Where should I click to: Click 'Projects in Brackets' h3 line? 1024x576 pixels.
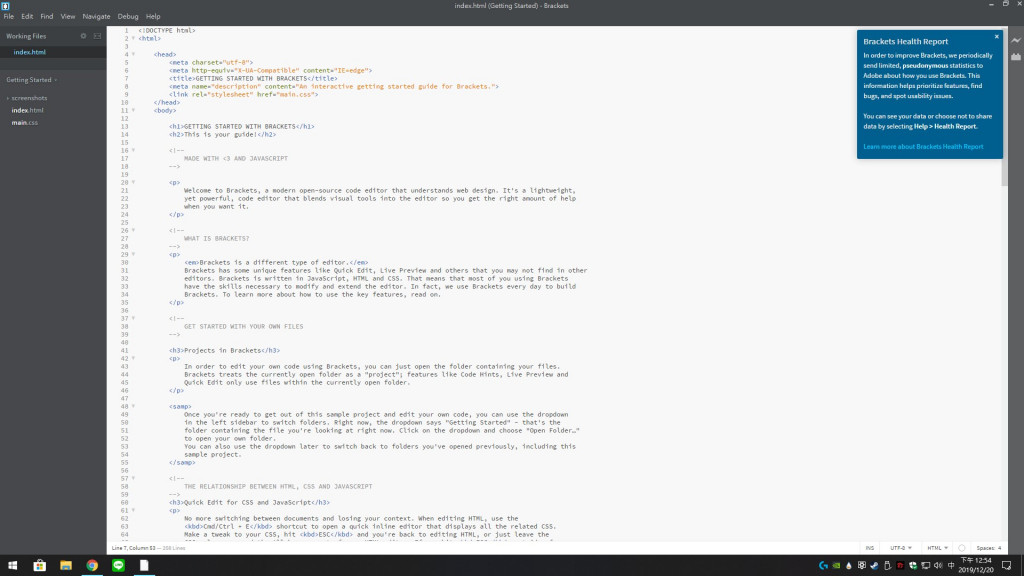(x=225, y=351)
